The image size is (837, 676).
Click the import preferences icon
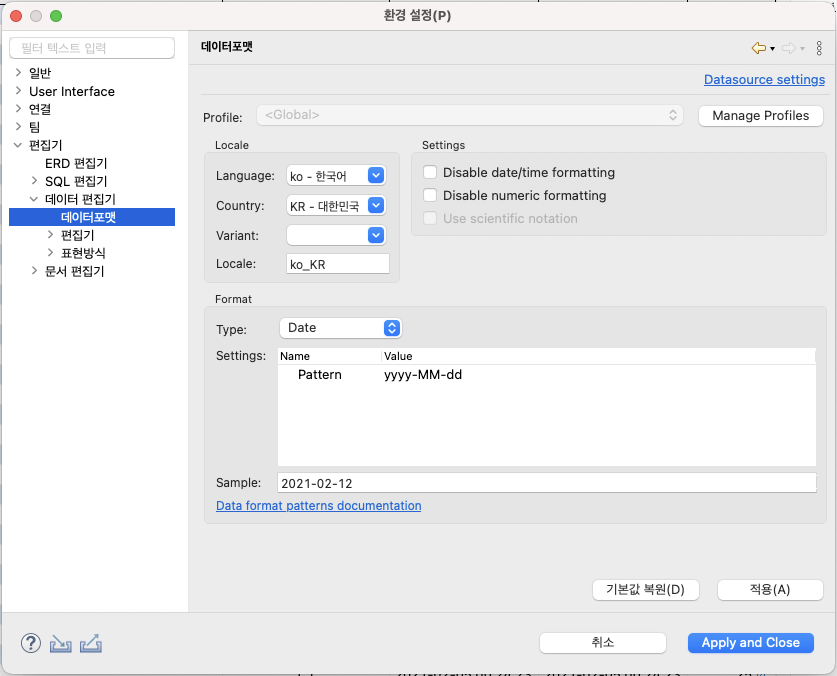tap(60, 643)
